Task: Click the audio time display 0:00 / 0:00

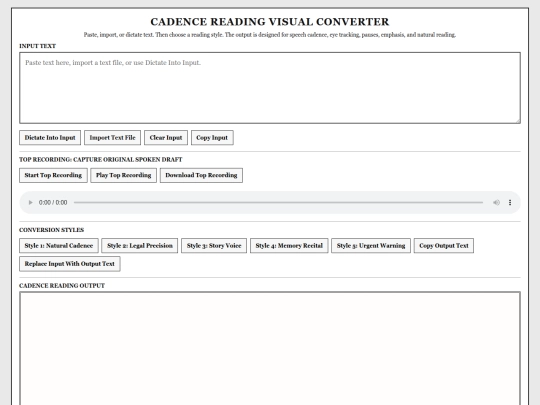Action: point(53,202)
